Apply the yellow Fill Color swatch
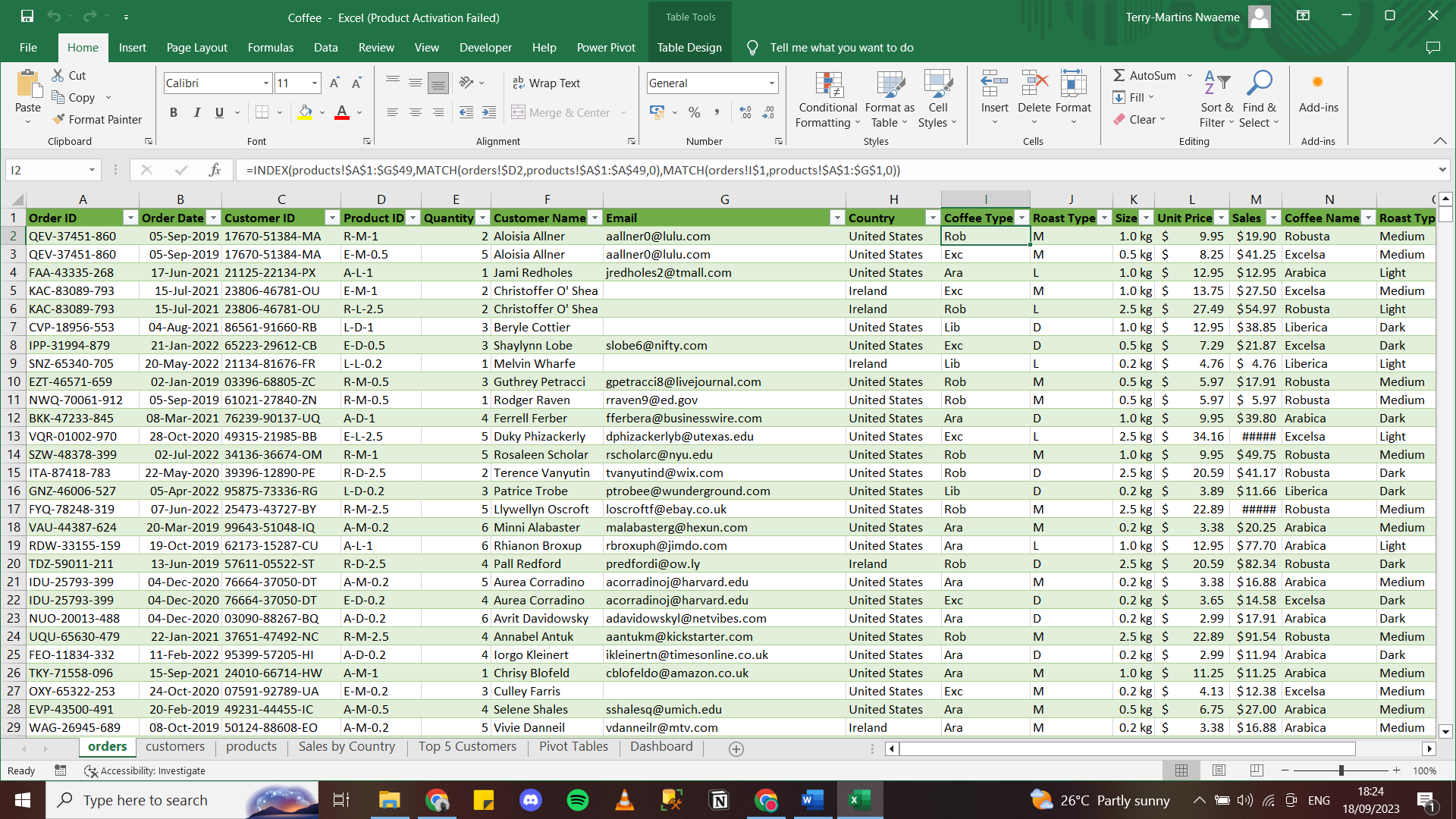 point(305,112)
